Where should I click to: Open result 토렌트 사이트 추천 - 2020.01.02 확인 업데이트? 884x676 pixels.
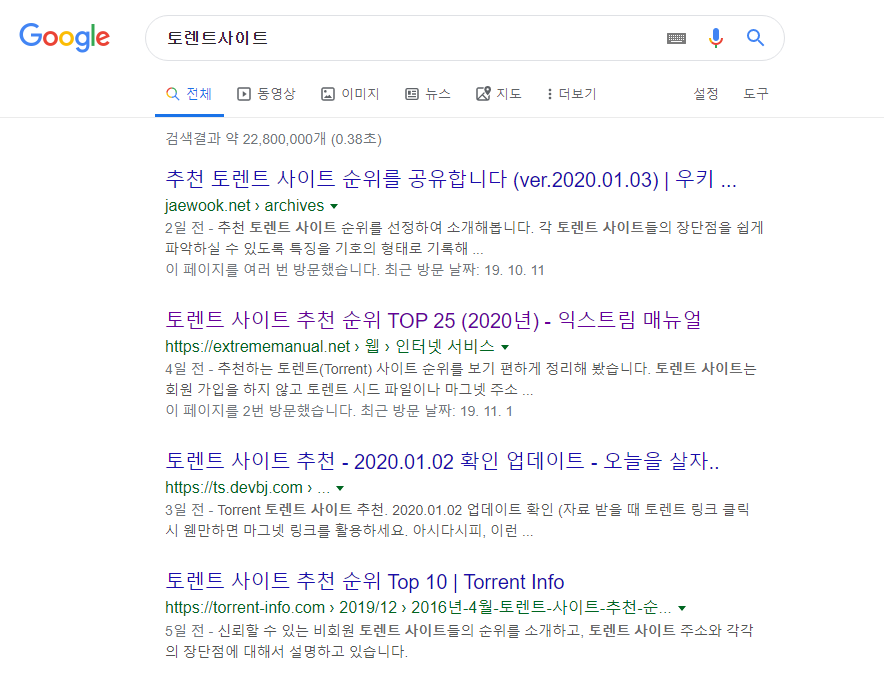[442, 461]
